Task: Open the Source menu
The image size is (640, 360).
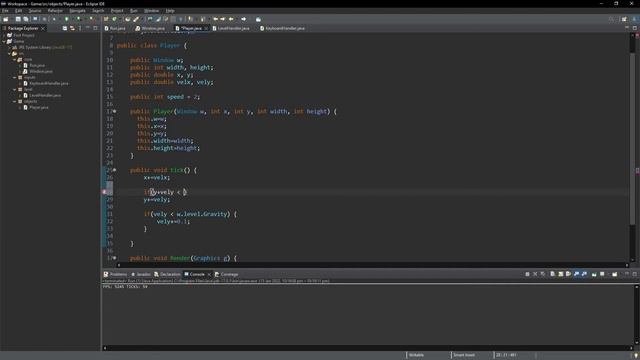Action: (35, 11)
